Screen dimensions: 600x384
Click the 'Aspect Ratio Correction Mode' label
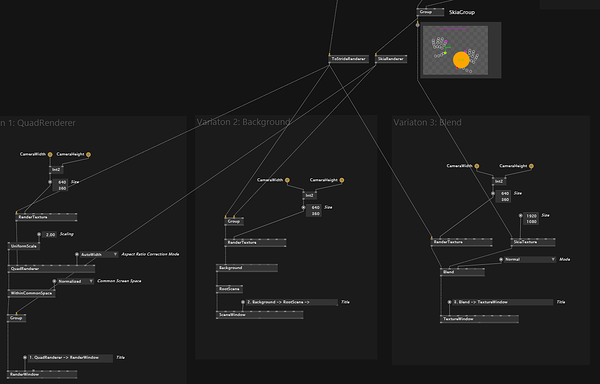click(150, 254)
